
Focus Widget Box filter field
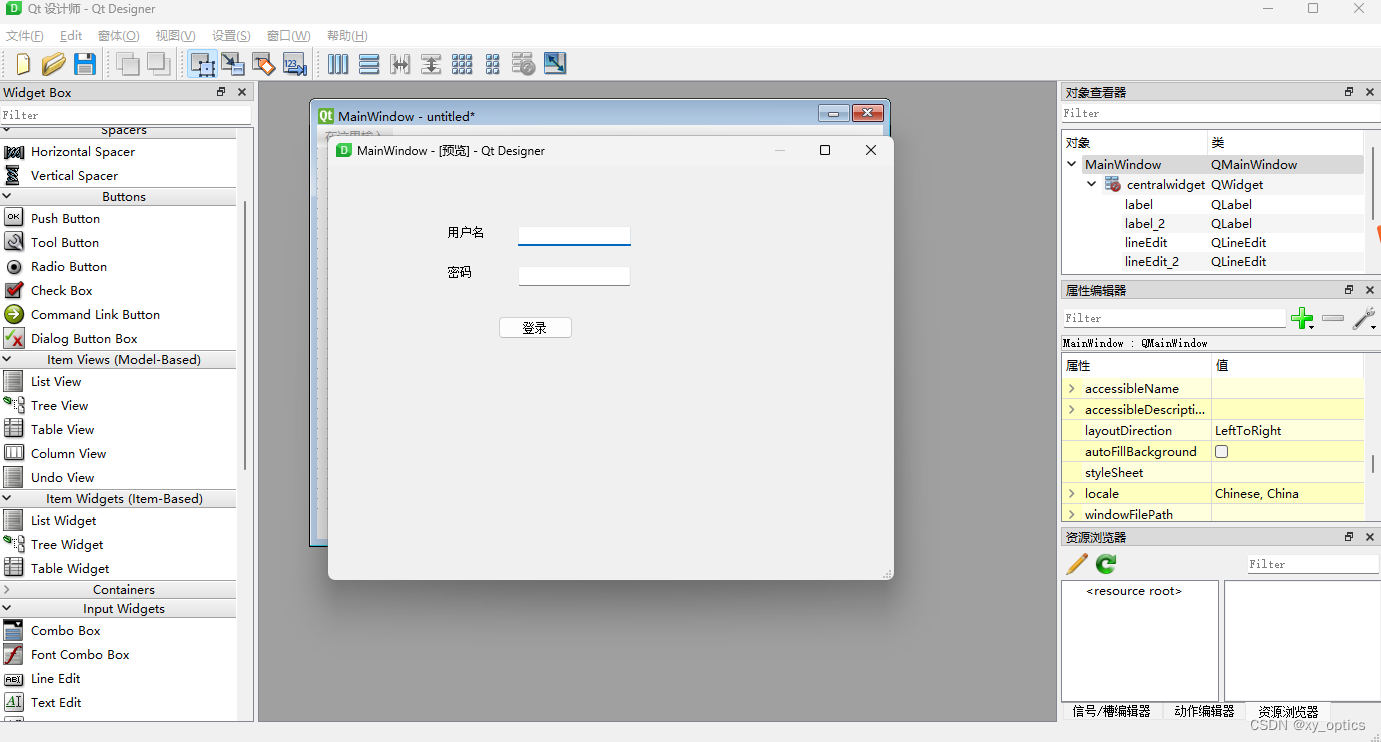coord(126,115)
